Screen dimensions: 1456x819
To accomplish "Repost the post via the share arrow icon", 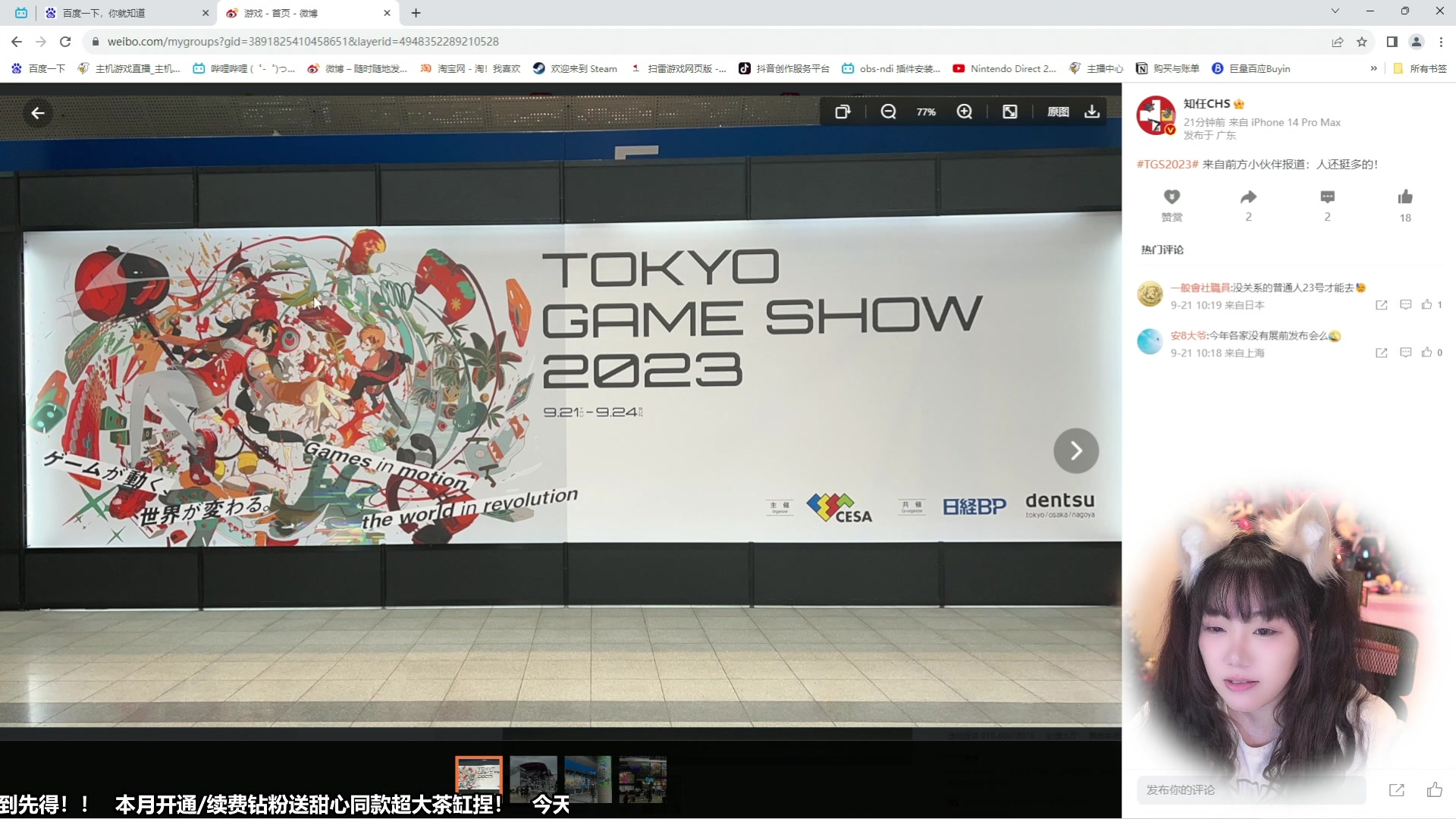I will click(1248, 196).
